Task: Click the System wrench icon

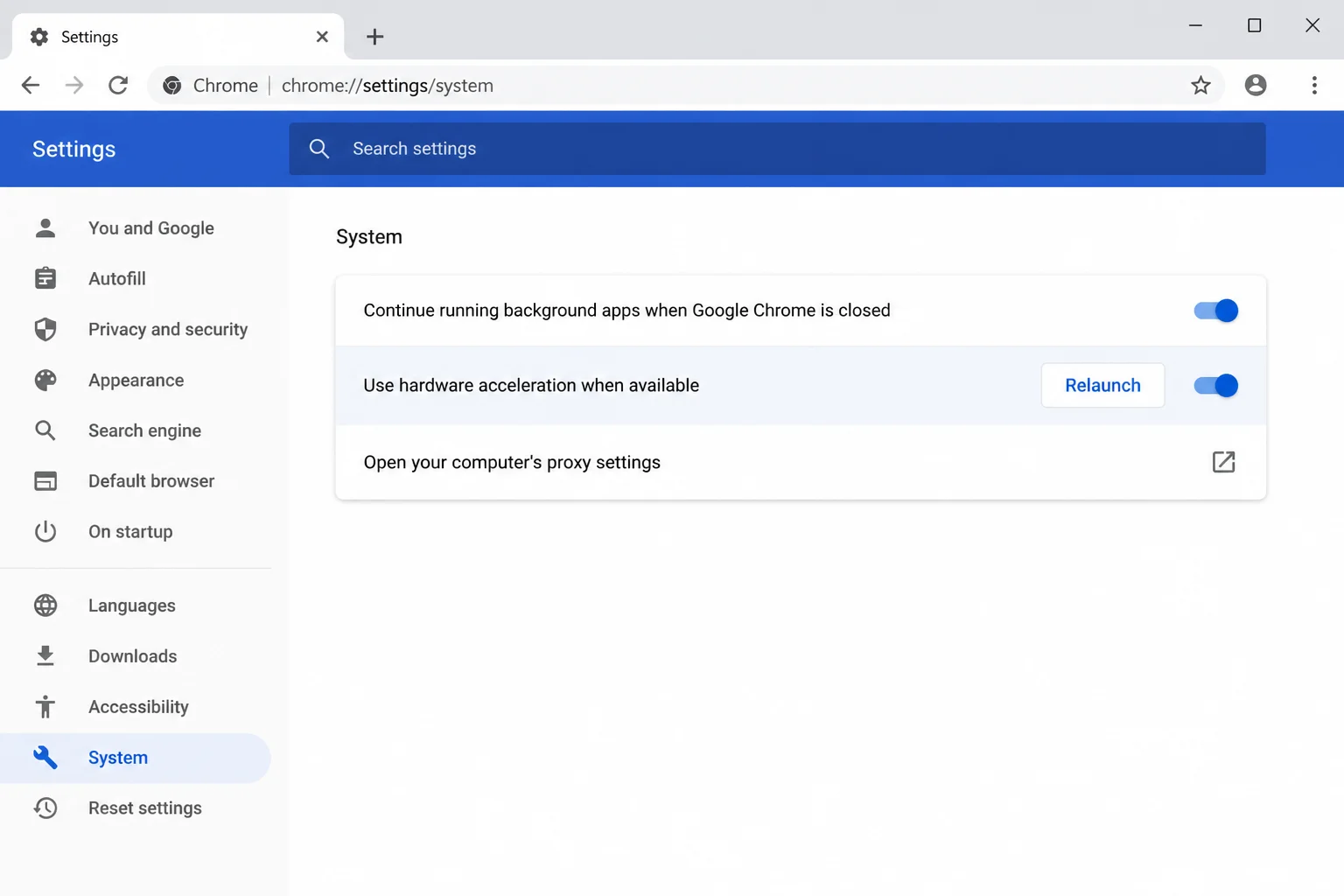Action: 45,758
